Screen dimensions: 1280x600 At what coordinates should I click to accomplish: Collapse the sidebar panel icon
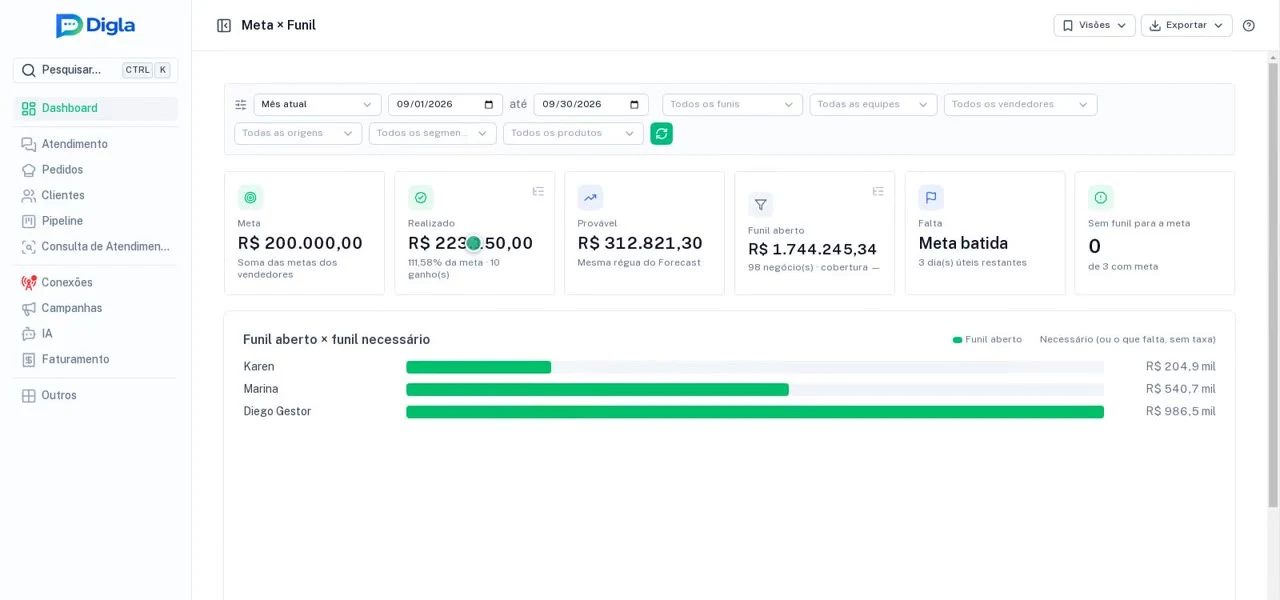coord(224,25)
